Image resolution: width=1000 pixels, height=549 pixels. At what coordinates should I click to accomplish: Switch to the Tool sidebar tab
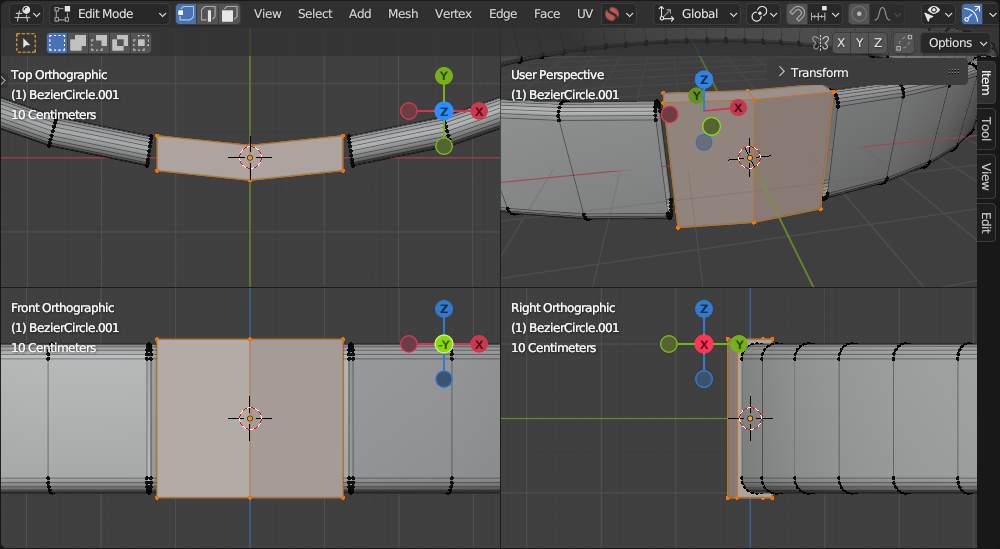985,128
